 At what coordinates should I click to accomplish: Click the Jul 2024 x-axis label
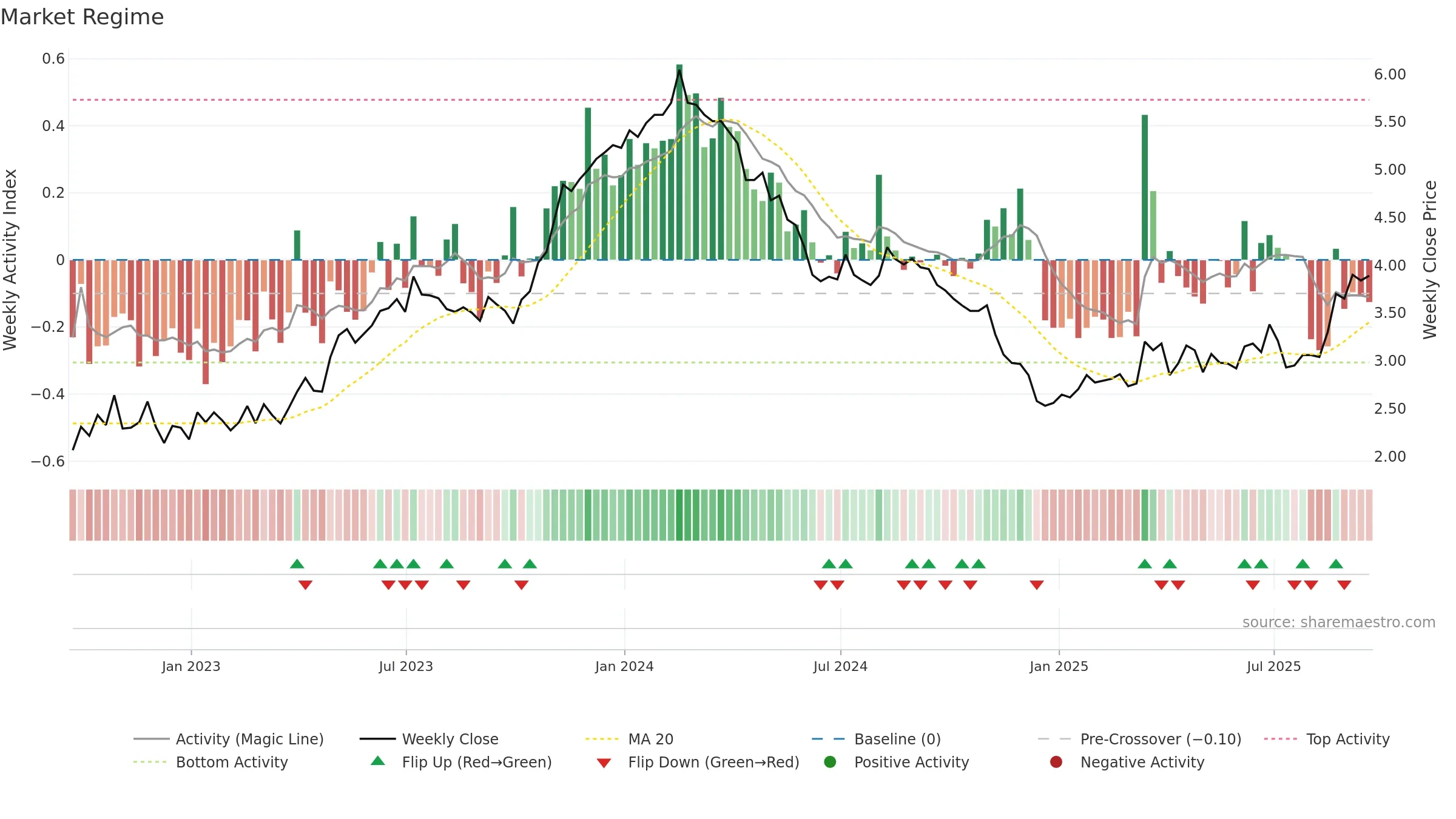pos(840,666)
